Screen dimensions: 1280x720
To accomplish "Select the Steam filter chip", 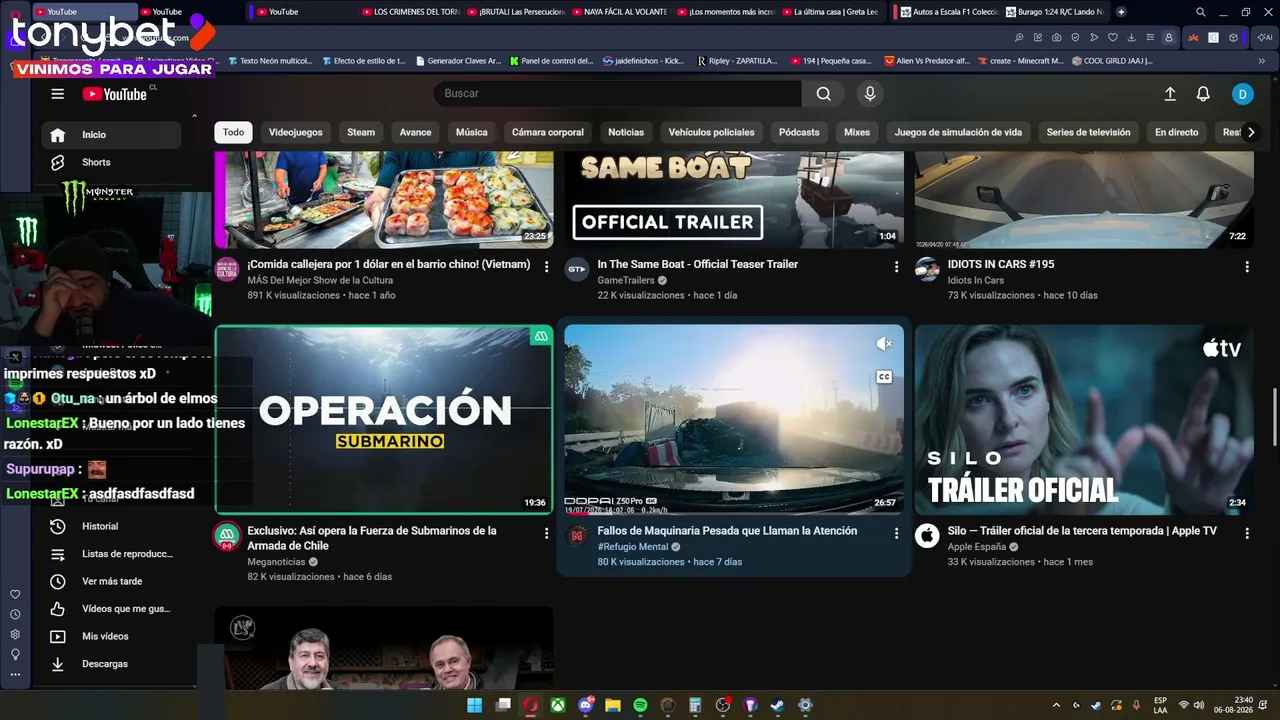I will [x=361, y=132].
